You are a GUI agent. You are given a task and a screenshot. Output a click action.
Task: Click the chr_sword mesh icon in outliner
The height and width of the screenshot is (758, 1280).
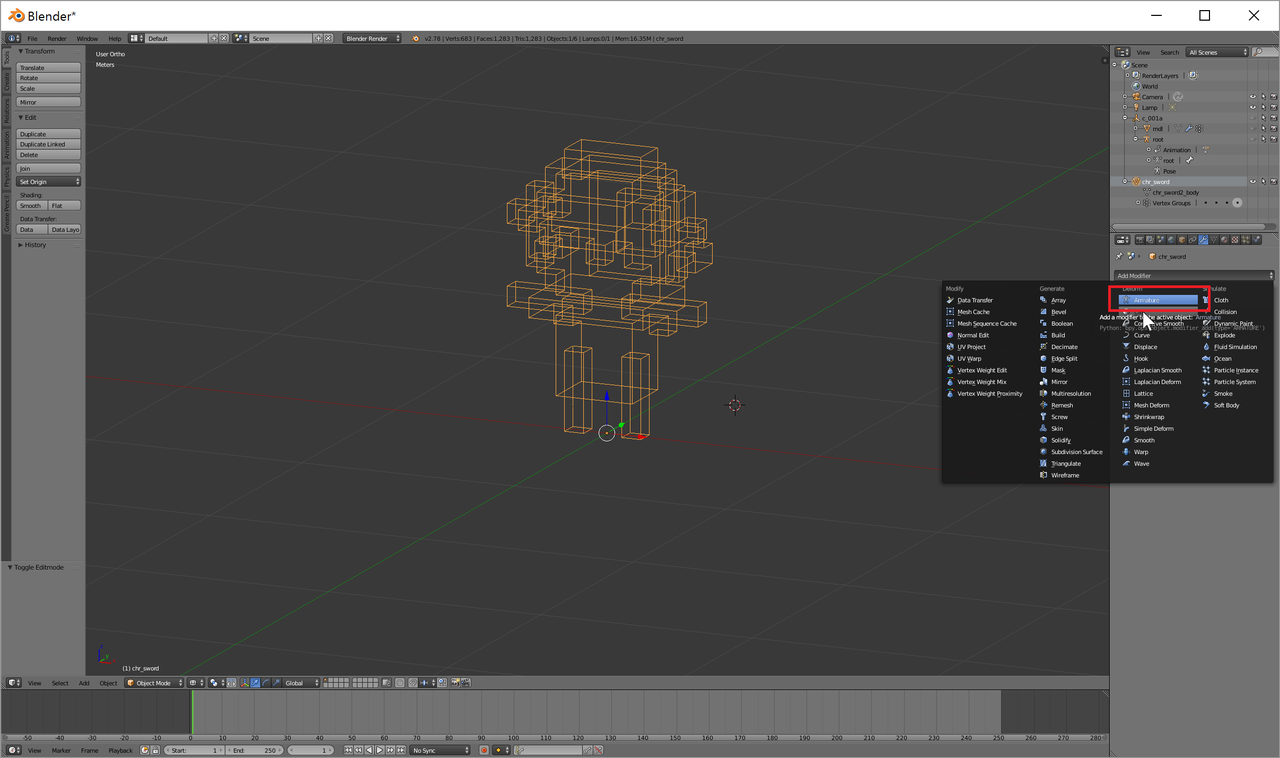[x=1136, y=182]
